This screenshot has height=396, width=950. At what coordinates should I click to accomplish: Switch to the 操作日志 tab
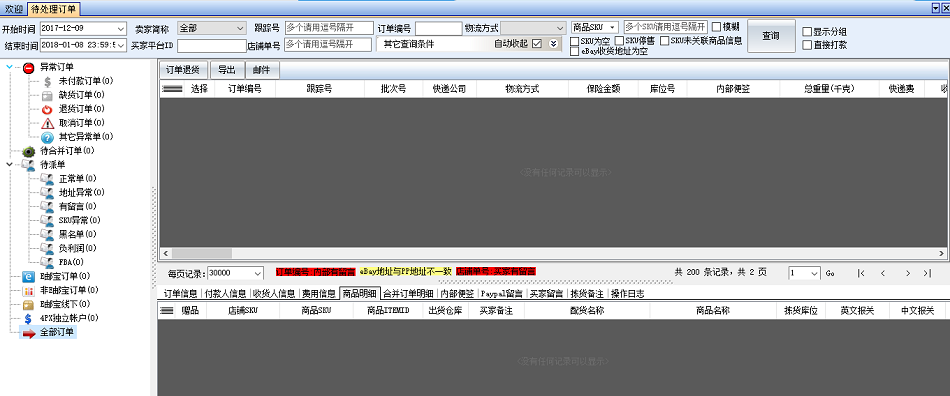pos(627,294)
